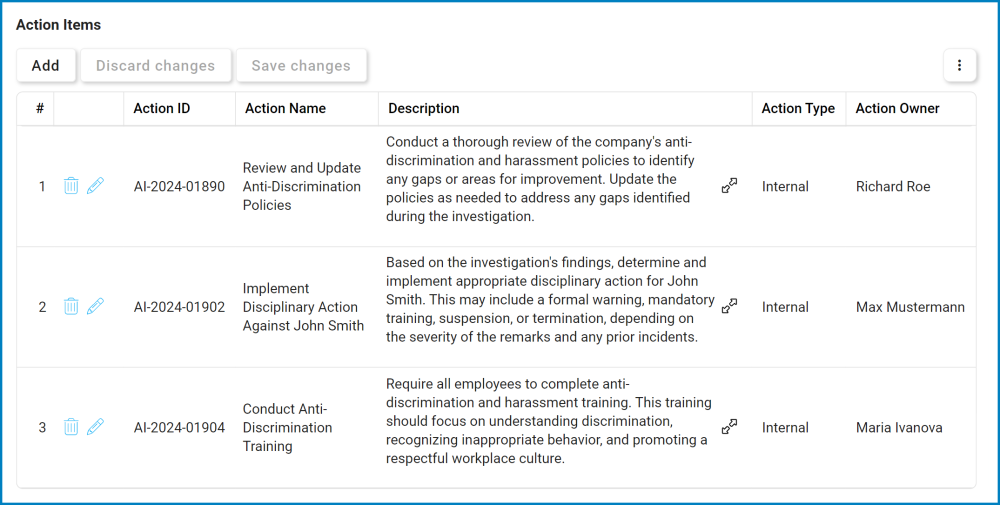Sort by Action Type column header

pyautogui.click(x=798, y=109)
